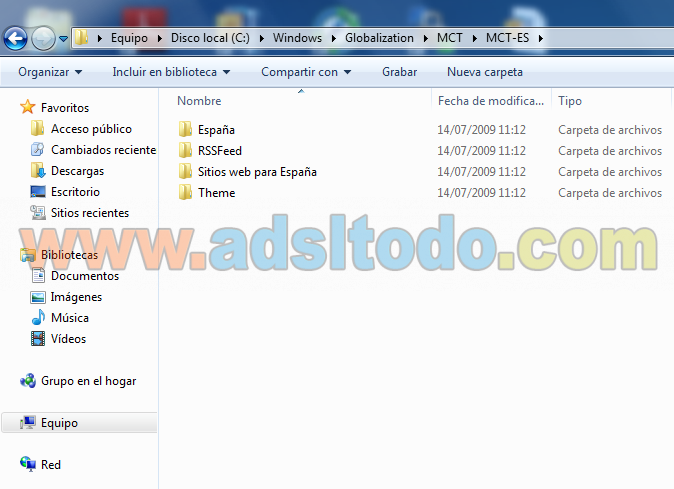Open Escritorio in the sidebar
The image size is (674, 489).
point(75,192)
